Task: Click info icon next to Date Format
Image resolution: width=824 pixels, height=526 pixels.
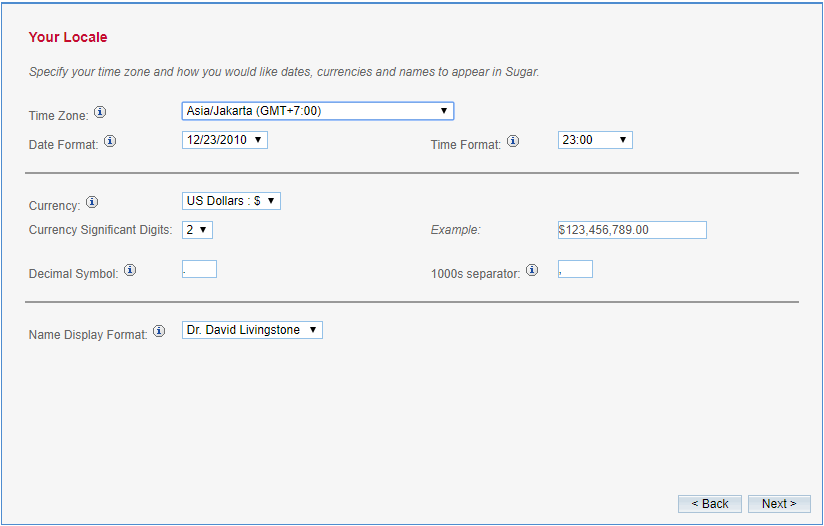Action: [110, 141]
